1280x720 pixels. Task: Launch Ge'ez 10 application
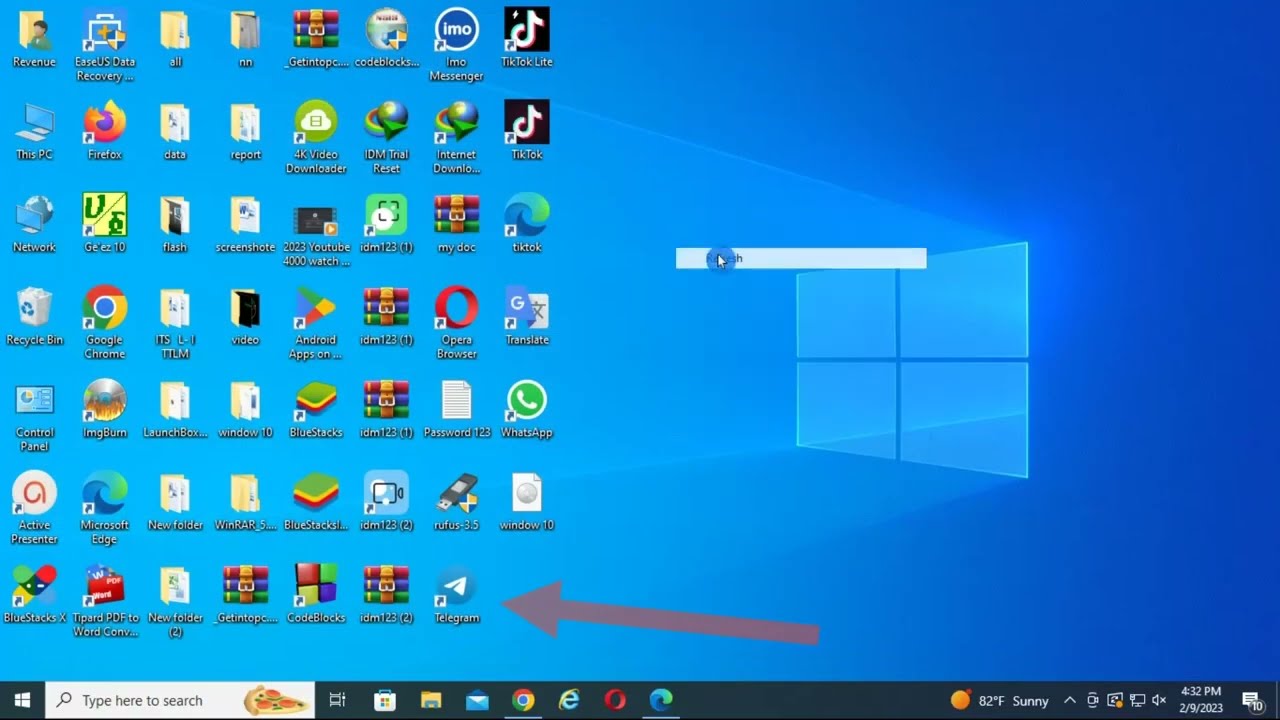(x=105, y=224)
